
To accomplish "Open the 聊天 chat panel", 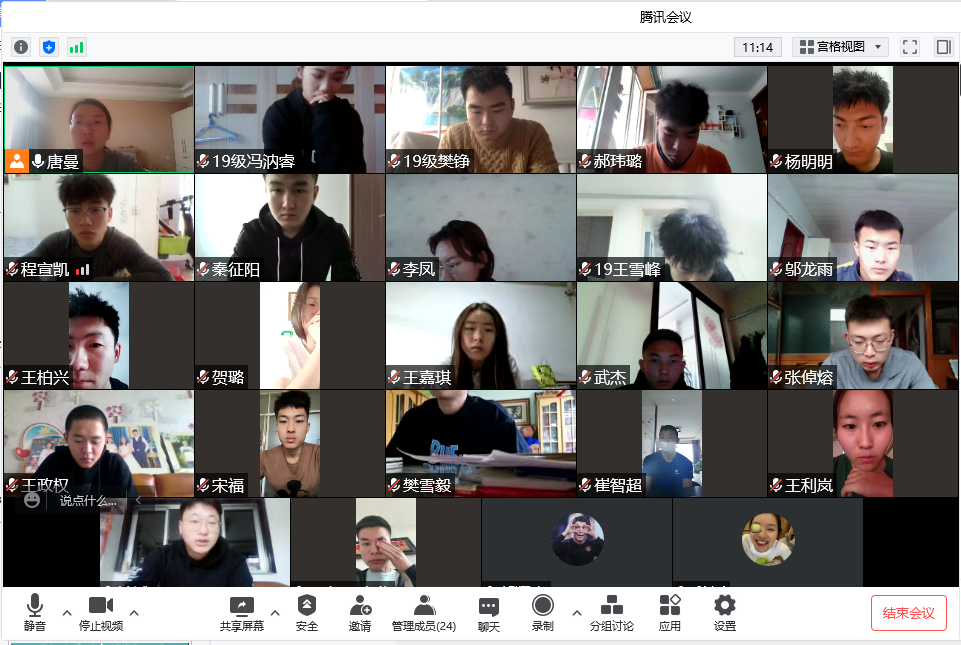I will coord(488,613).
